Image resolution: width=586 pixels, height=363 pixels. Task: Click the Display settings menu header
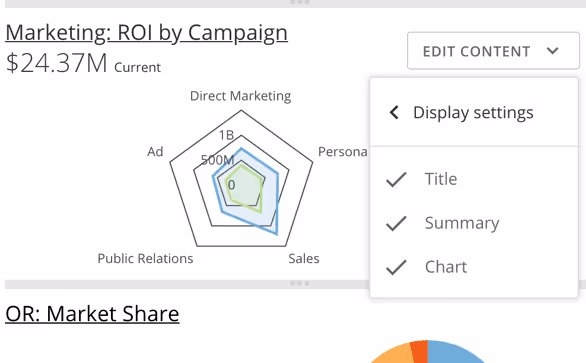(474, 112)
